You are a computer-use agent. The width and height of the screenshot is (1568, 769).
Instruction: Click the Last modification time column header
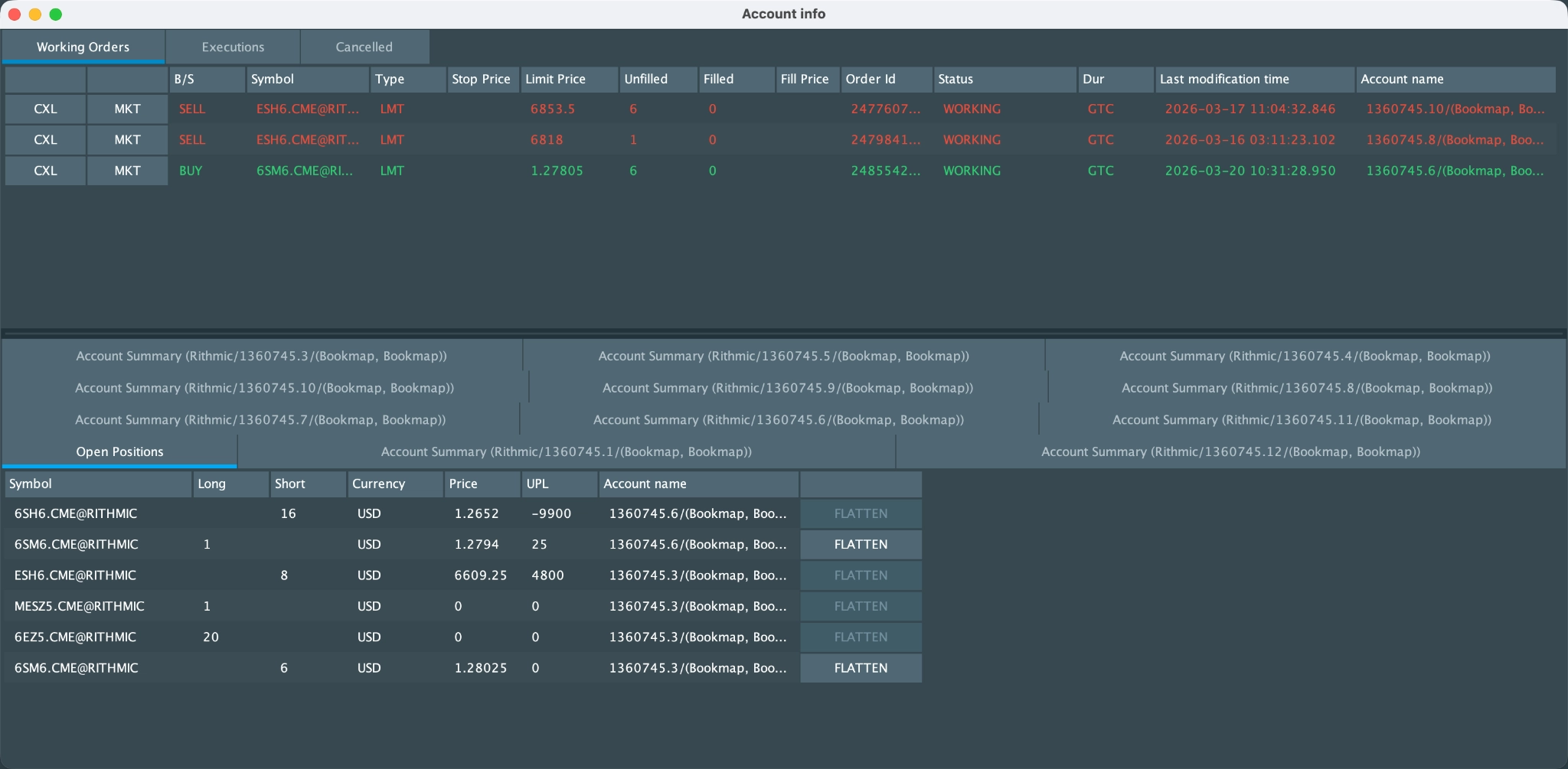(x=1253, y=80)
